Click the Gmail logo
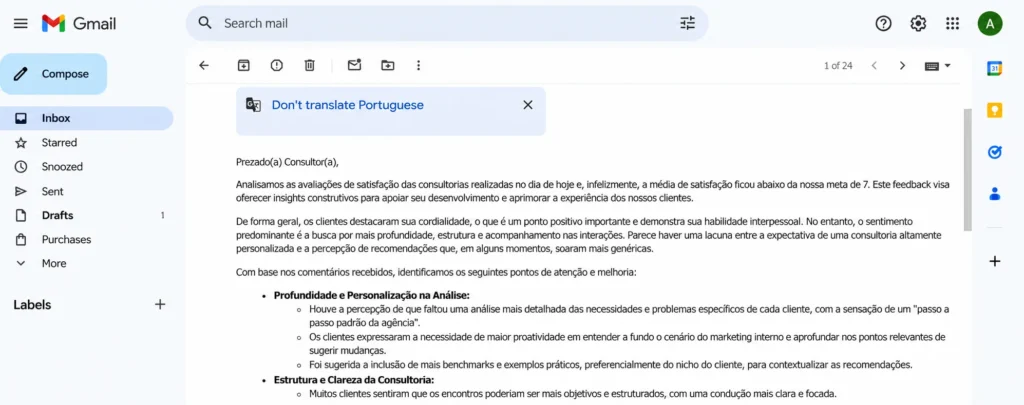 [x=79, y=24]
